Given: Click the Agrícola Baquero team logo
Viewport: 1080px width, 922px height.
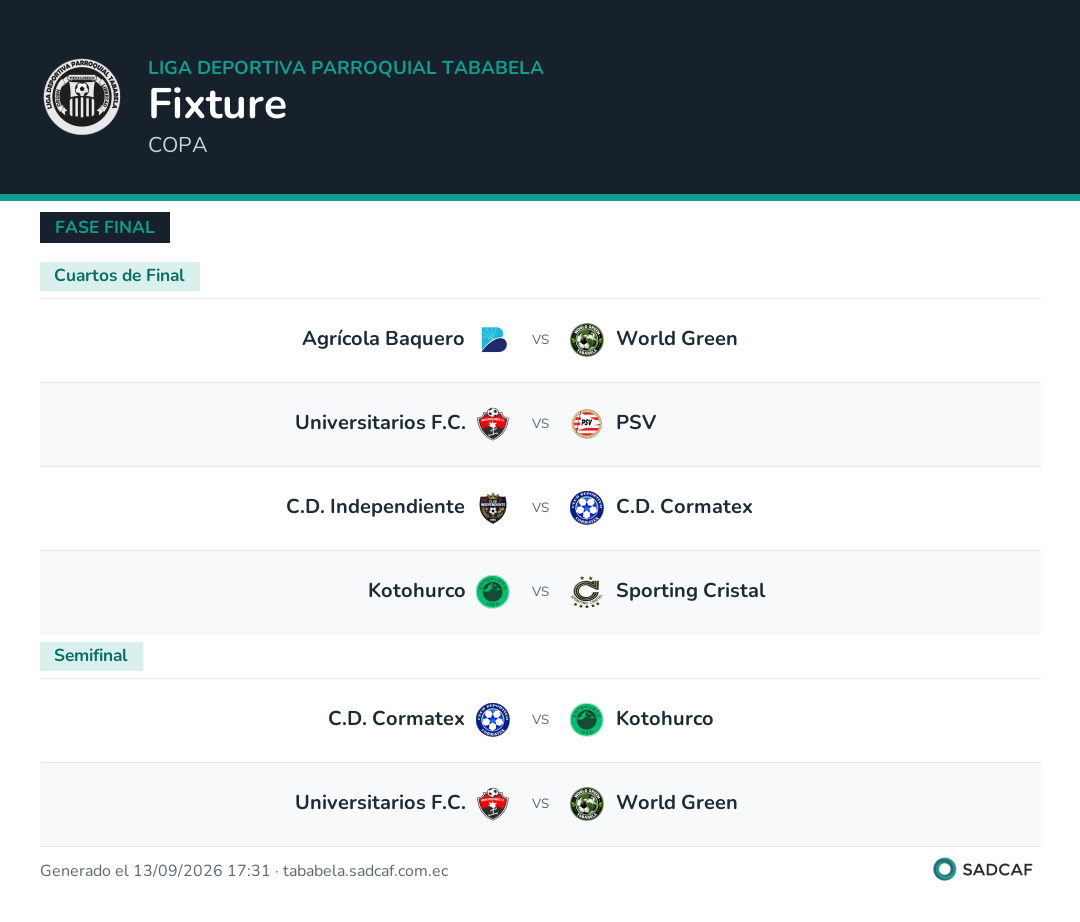Looking at the screenshot, I should point(493,339).
